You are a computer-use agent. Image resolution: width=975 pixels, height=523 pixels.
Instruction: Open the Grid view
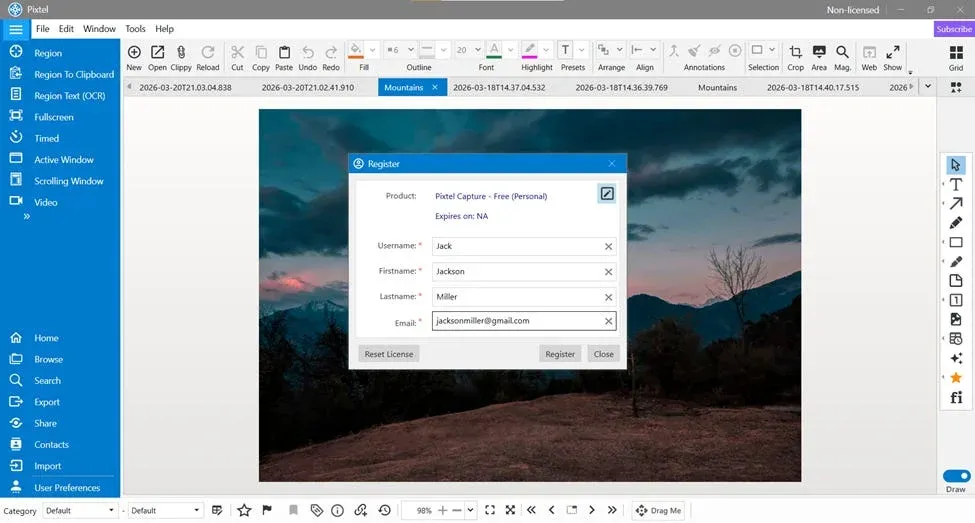tap(956, 52)
